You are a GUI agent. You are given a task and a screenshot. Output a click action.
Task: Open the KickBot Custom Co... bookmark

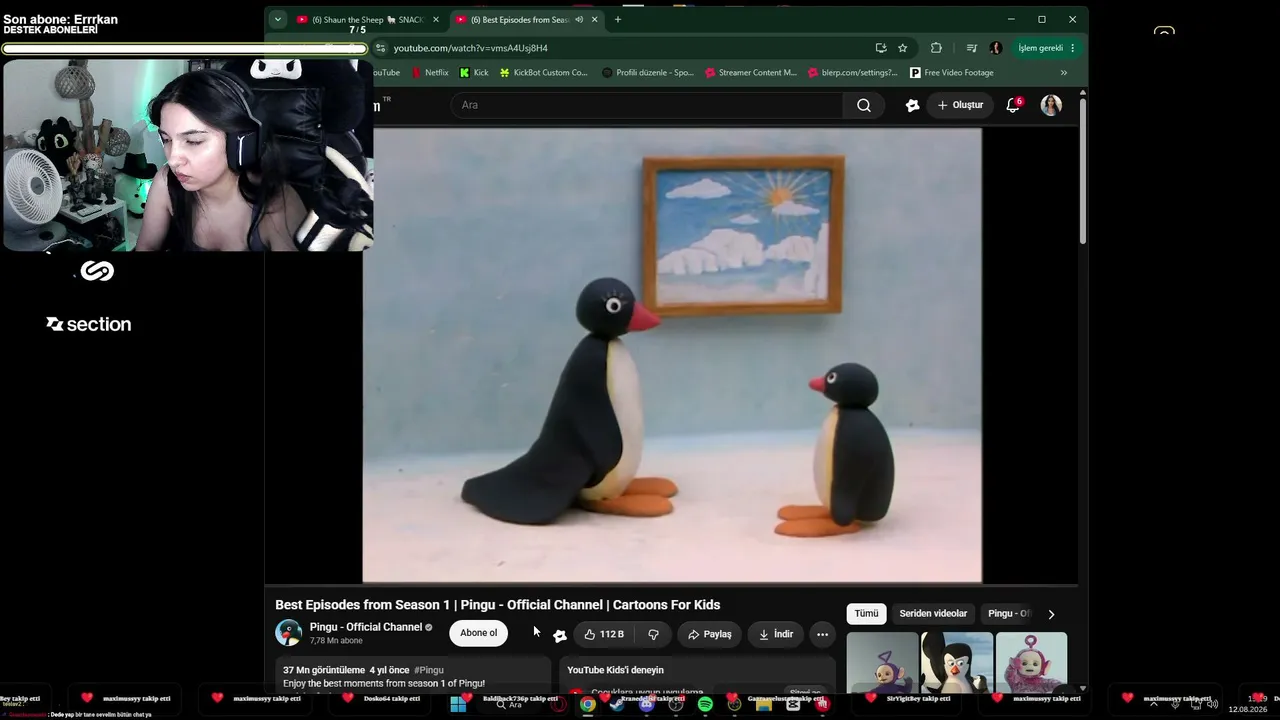click(544, 73)
